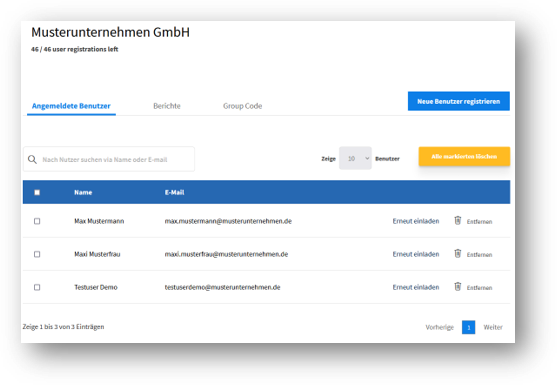Re-invite Testuser Demo via Erneut einladen

click(x=416, y=287)
